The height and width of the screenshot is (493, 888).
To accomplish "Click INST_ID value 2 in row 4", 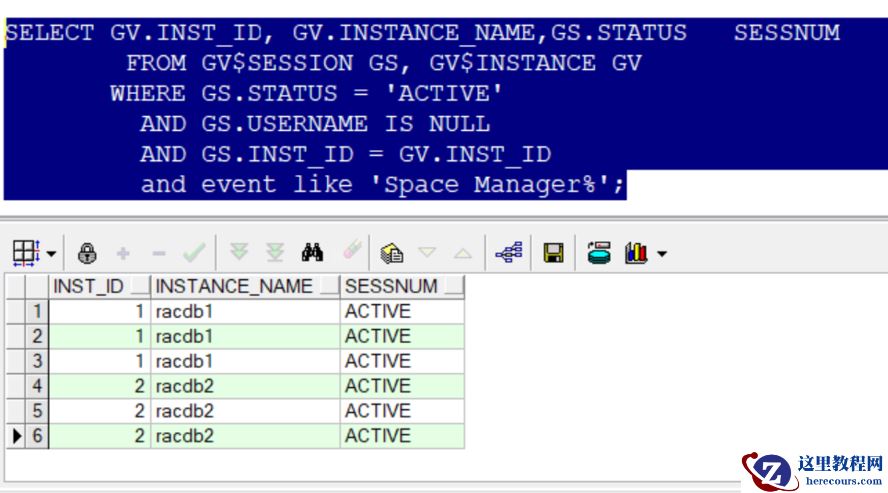I will [x=100, y=386].
